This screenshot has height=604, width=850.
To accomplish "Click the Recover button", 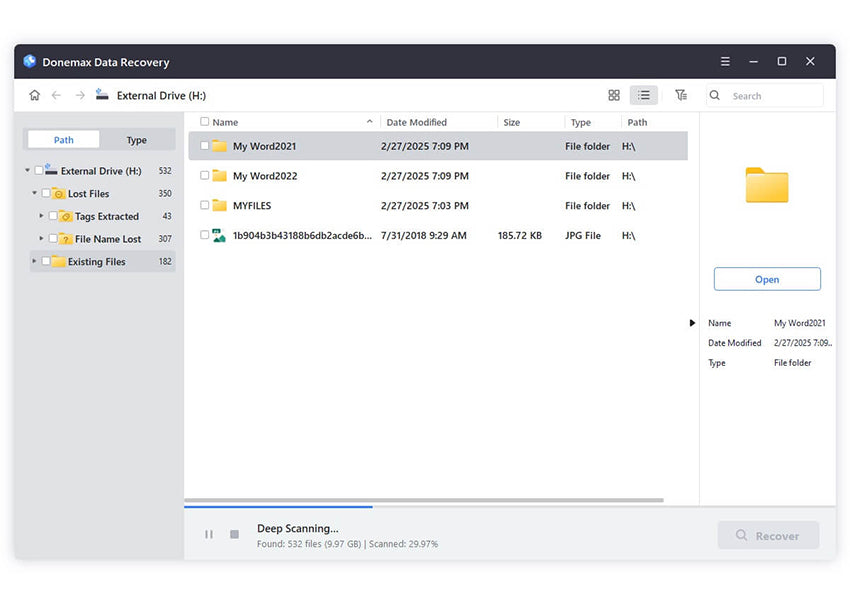I will tap(768, 536).
